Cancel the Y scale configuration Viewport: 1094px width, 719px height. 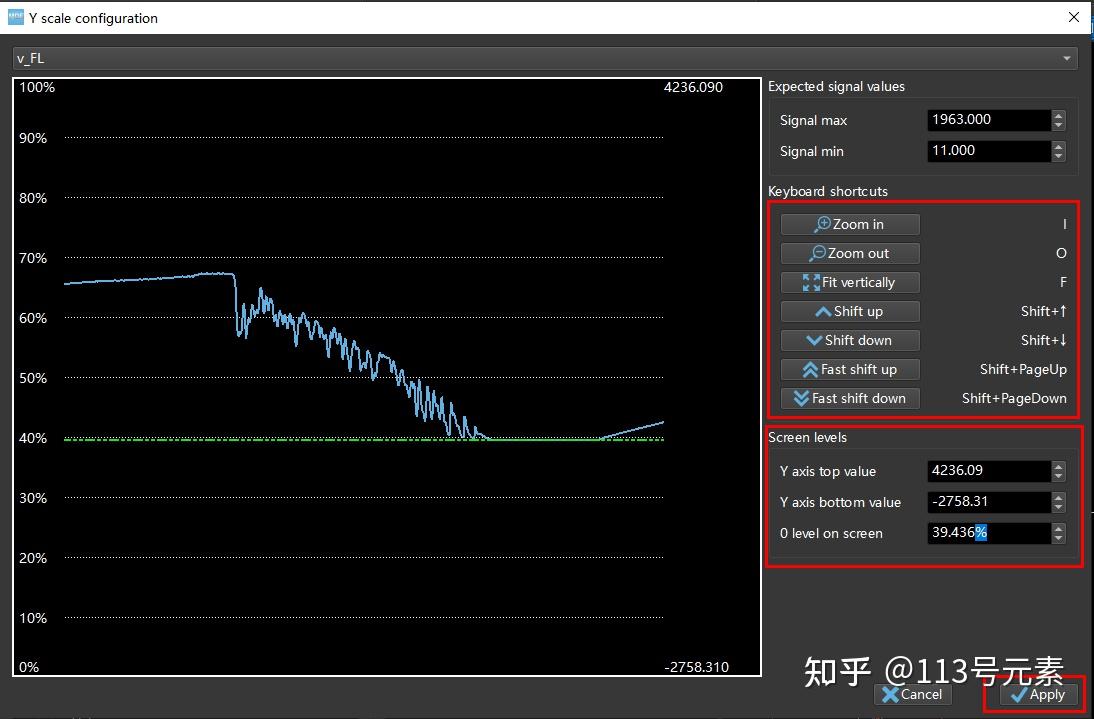pyautogui.click(x=911, y=695)
